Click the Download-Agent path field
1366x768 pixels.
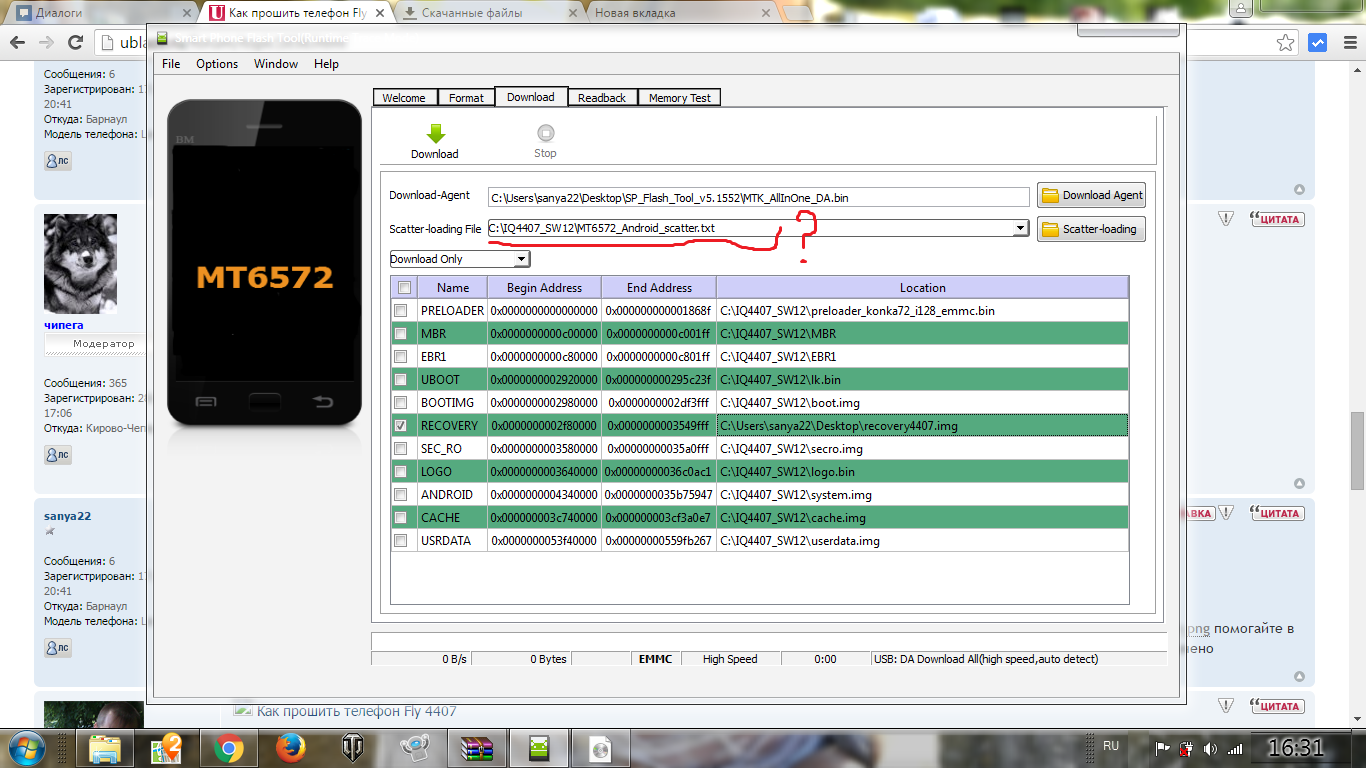[758, 197]
